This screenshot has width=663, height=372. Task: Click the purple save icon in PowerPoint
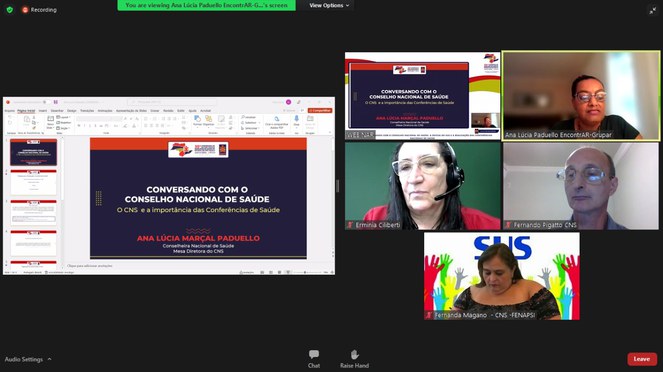point(56,102)
